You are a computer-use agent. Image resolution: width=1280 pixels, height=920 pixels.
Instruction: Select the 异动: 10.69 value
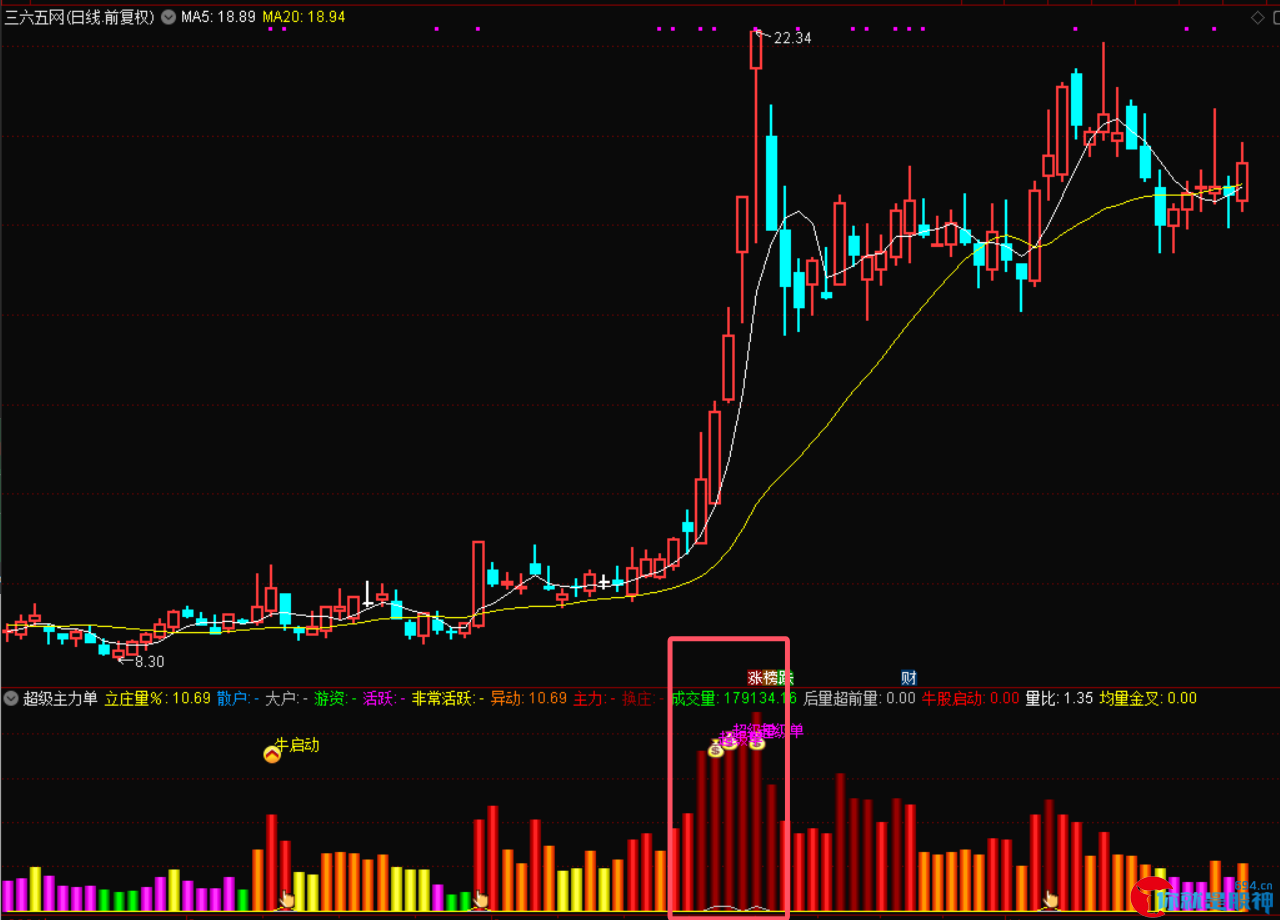(529, 698)
